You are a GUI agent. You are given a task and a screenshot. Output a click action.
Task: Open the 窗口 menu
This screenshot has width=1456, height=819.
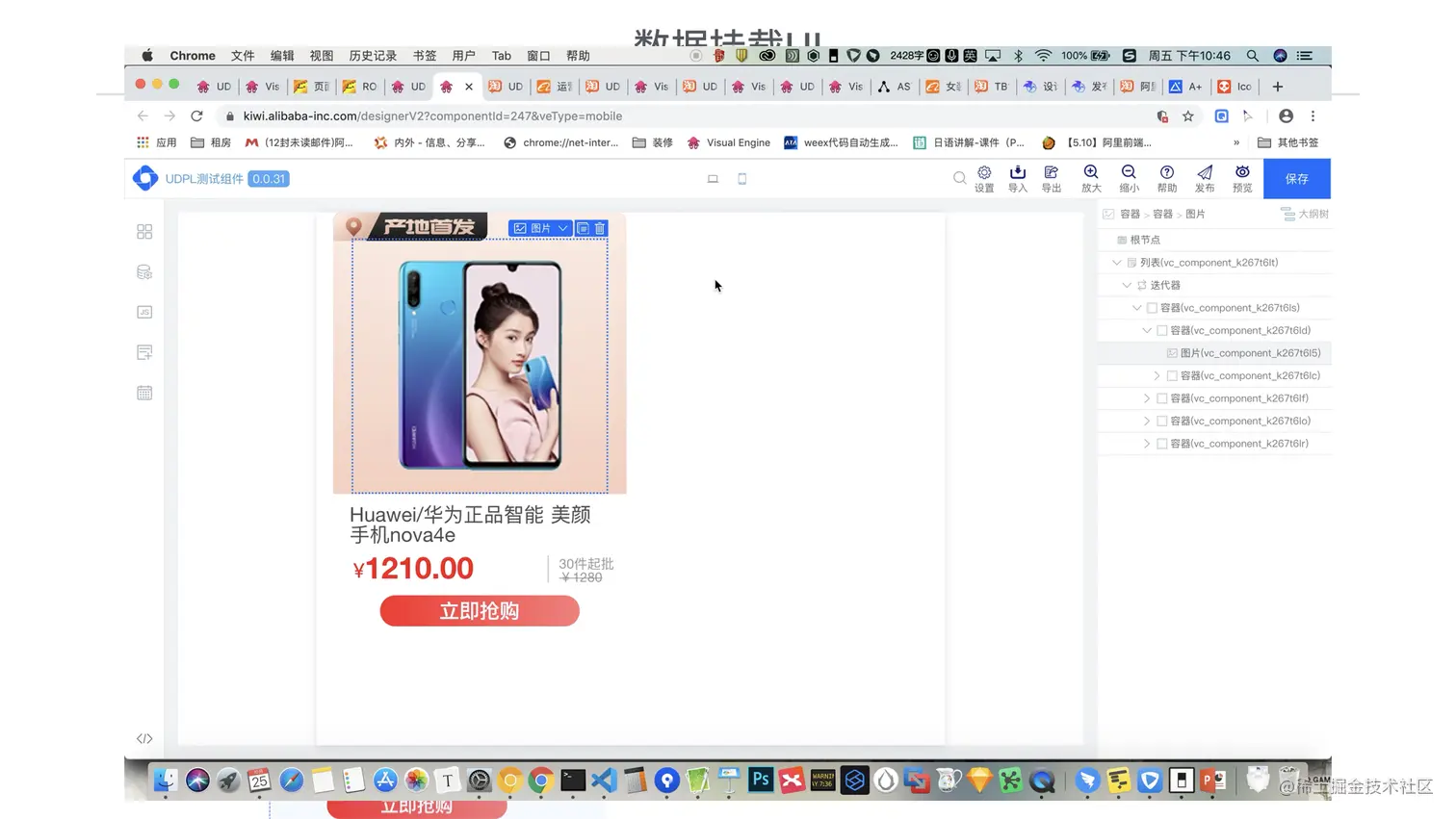(538, 56)
